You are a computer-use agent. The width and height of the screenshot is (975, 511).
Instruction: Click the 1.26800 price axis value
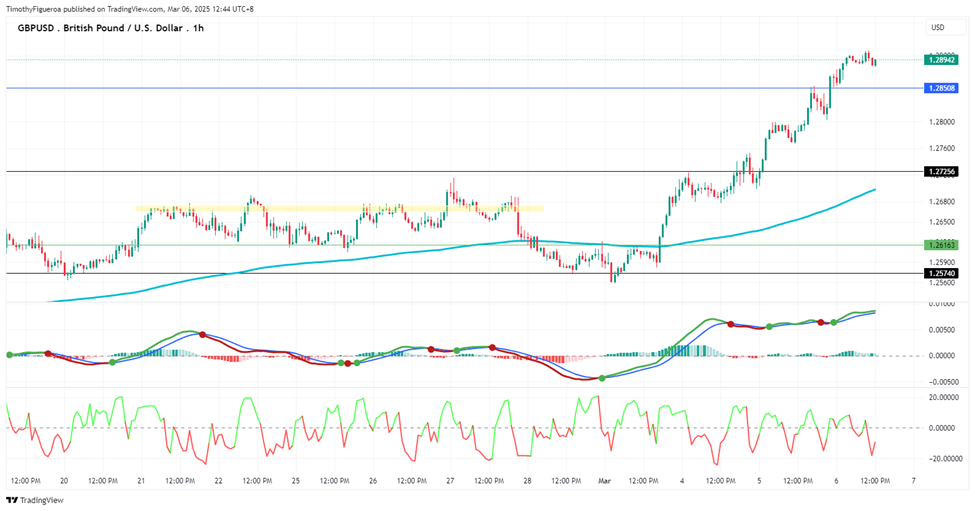coord(941,202)
